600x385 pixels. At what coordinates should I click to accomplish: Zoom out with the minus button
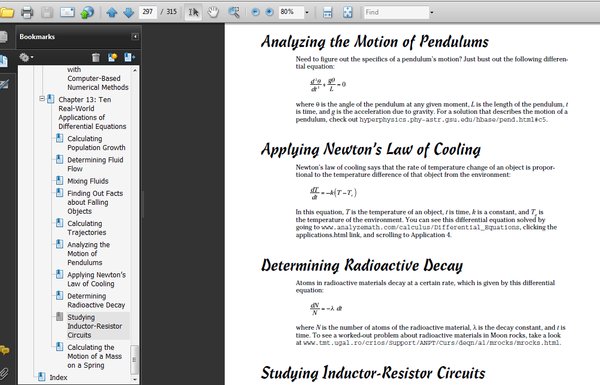click(x=255, y=12)
